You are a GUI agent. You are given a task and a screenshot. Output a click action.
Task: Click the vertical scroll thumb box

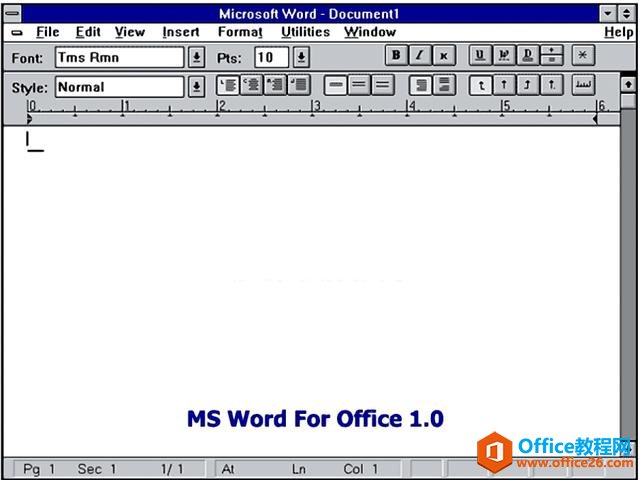pos(628,101)
